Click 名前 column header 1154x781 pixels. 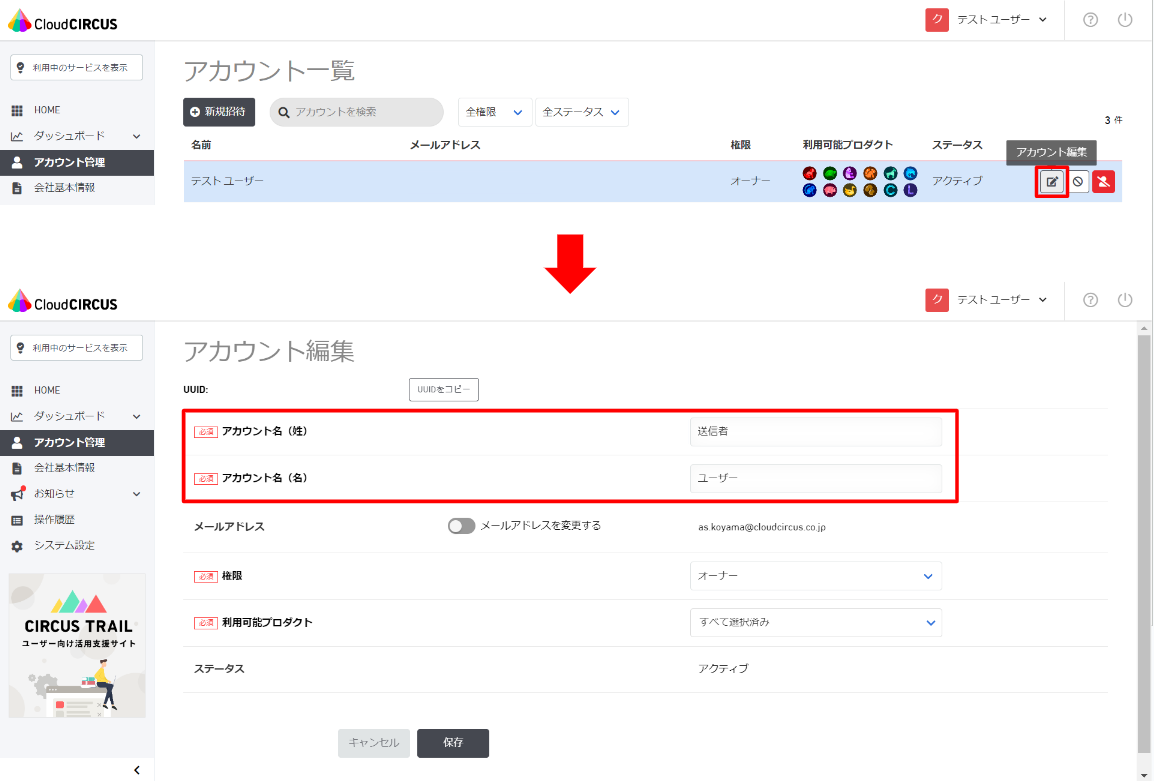(201, 145)
